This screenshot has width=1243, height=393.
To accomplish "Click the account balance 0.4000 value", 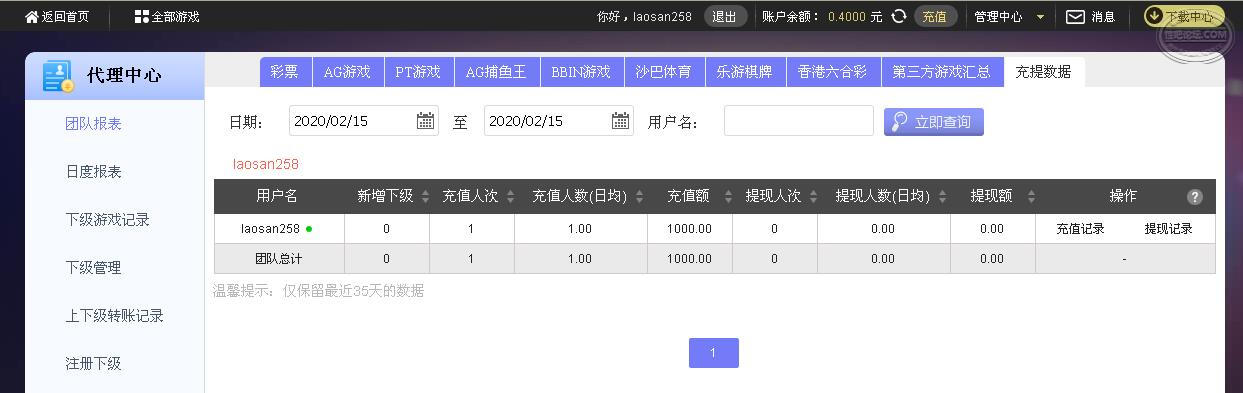I will tap(847, 17).
